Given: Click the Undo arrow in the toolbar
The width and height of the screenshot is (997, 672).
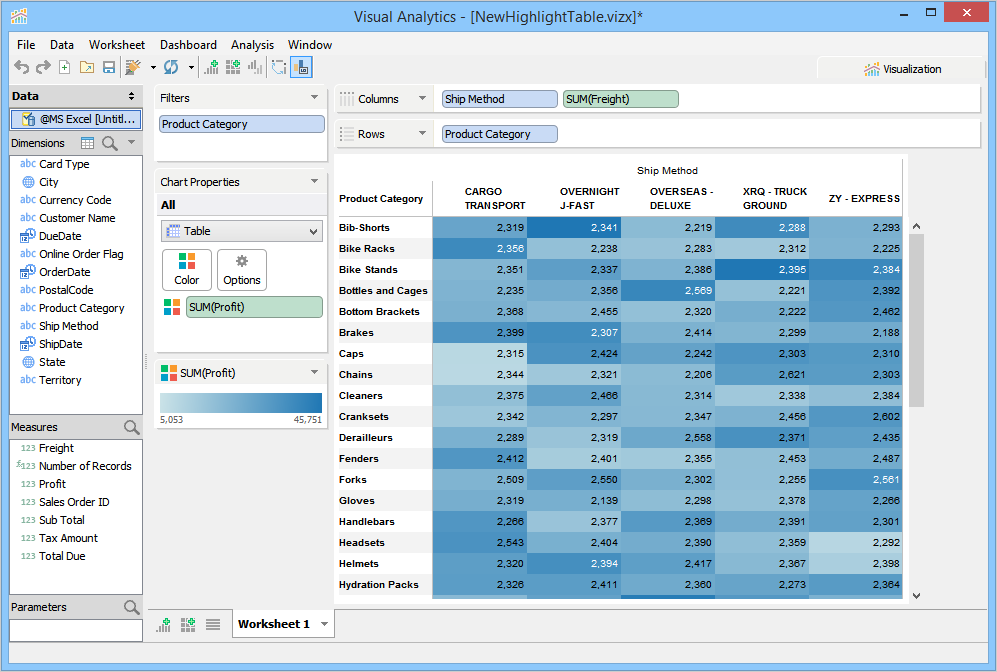Looking at the screenshot, I should (21, 67).
